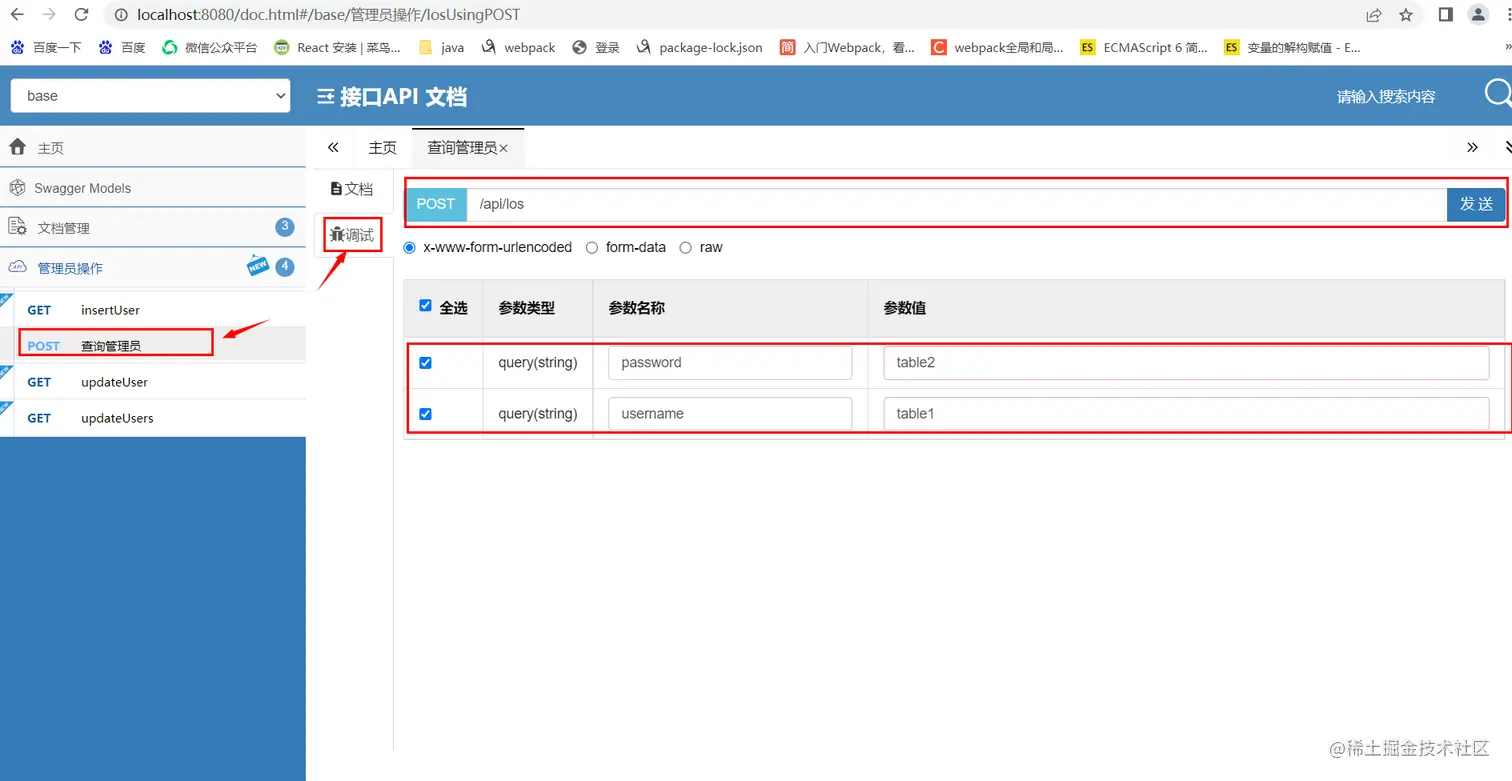Edit the table1 parameter value field
The height and width of the screenshot is (781, 1512).
click(1186, 414)
